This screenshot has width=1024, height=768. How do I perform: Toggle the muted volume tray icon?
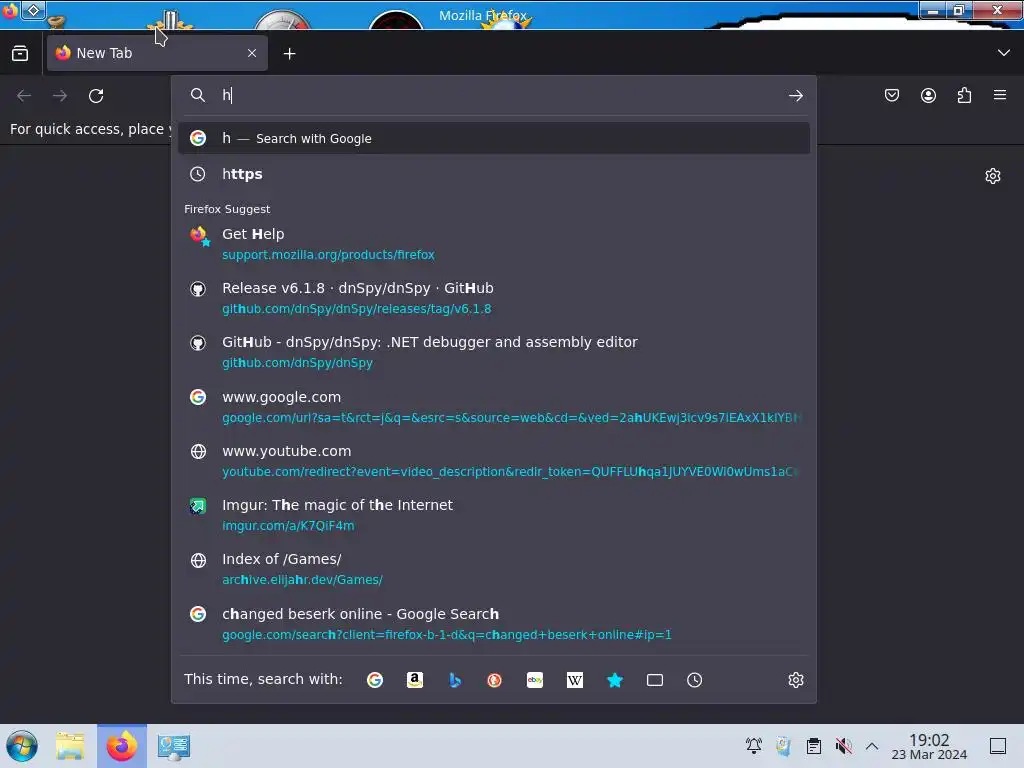pyautogui.click(x=843, y=746)
